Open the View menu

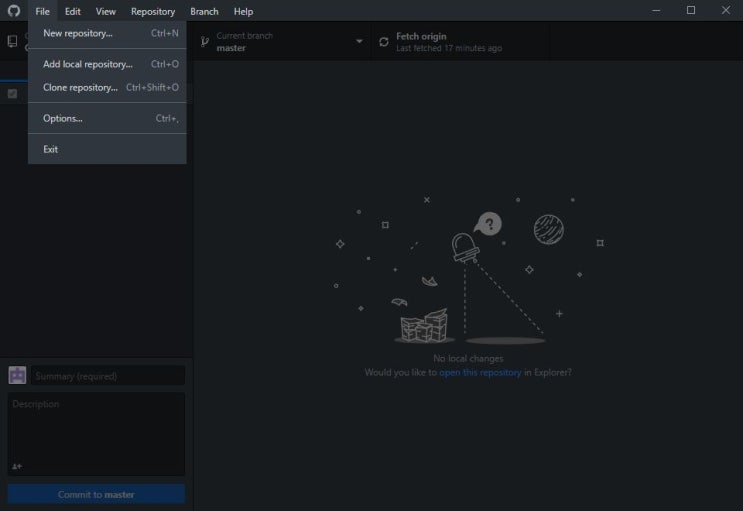(x=105, y=11)
